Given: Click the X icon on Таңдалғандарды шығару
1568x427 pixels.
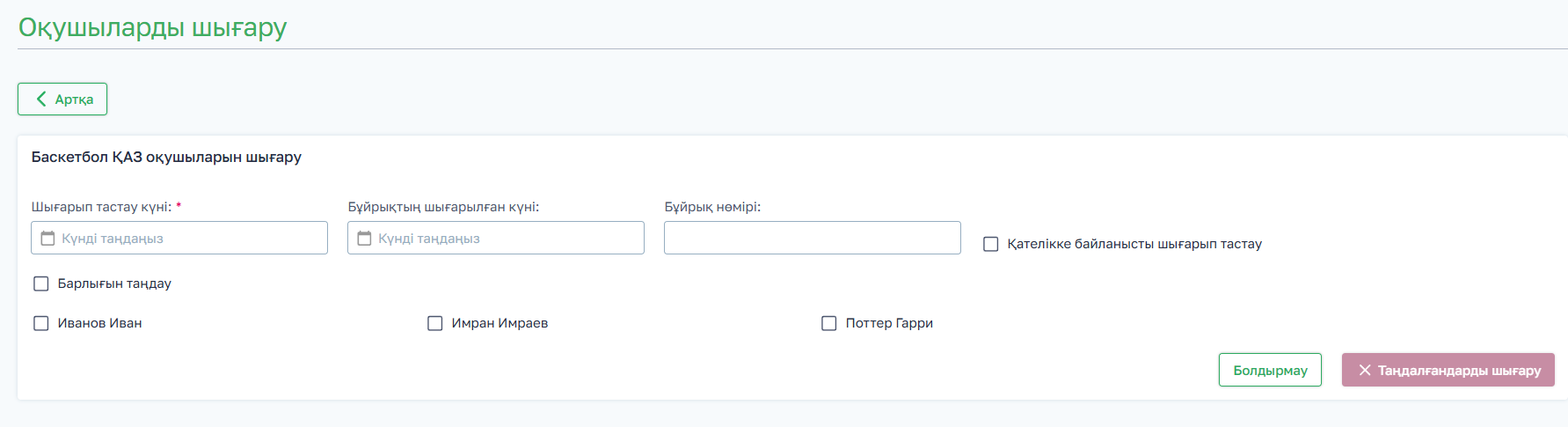Looking at the screenshot, I should tap(1365, 371).
